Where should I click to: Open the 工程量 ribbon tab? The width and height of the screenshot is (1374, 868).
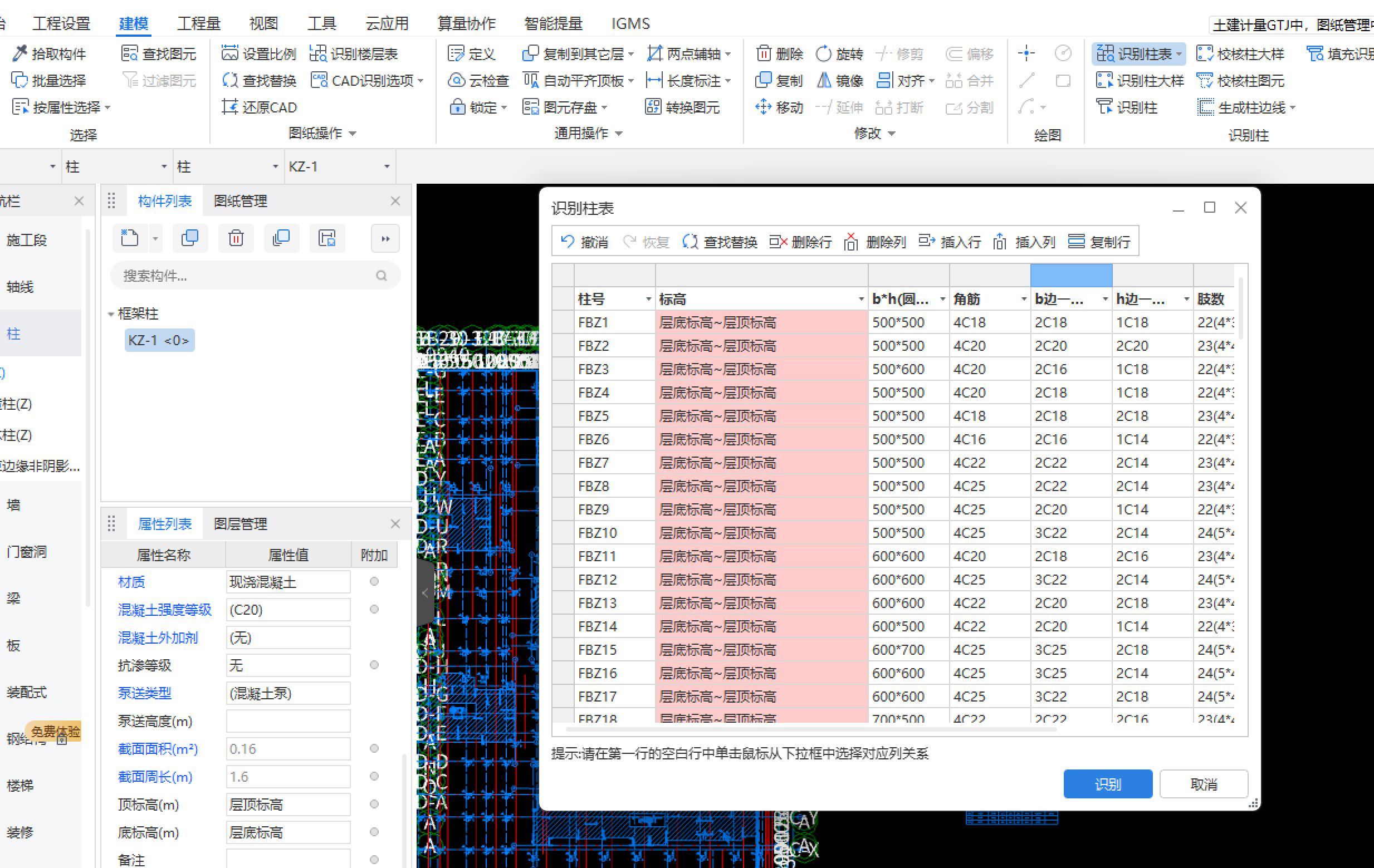point(198,23)
